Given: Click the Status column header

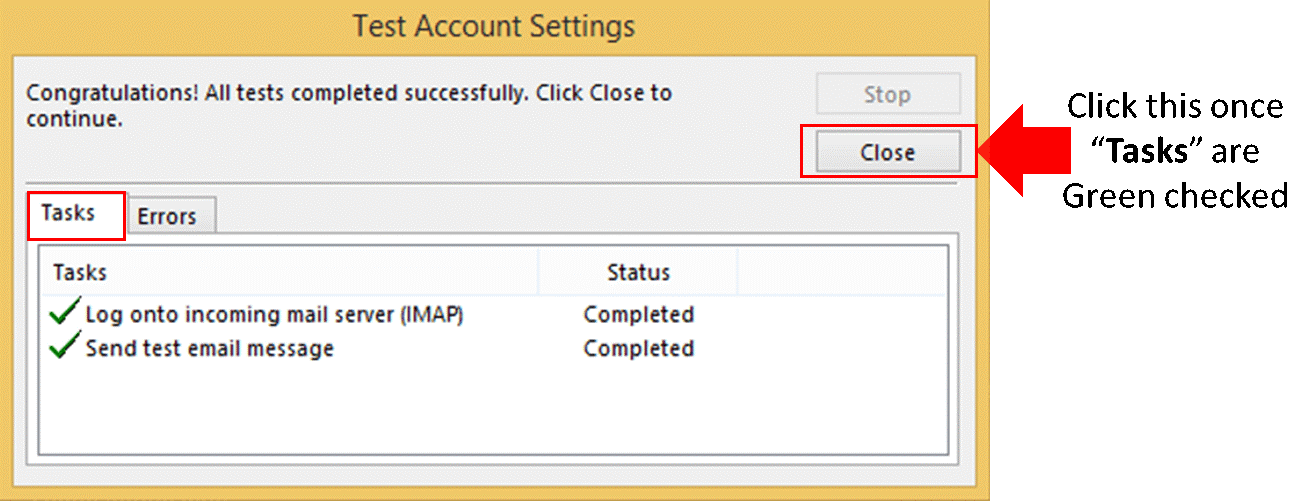Looking at the screenshot, I should (x=638, y=272).
